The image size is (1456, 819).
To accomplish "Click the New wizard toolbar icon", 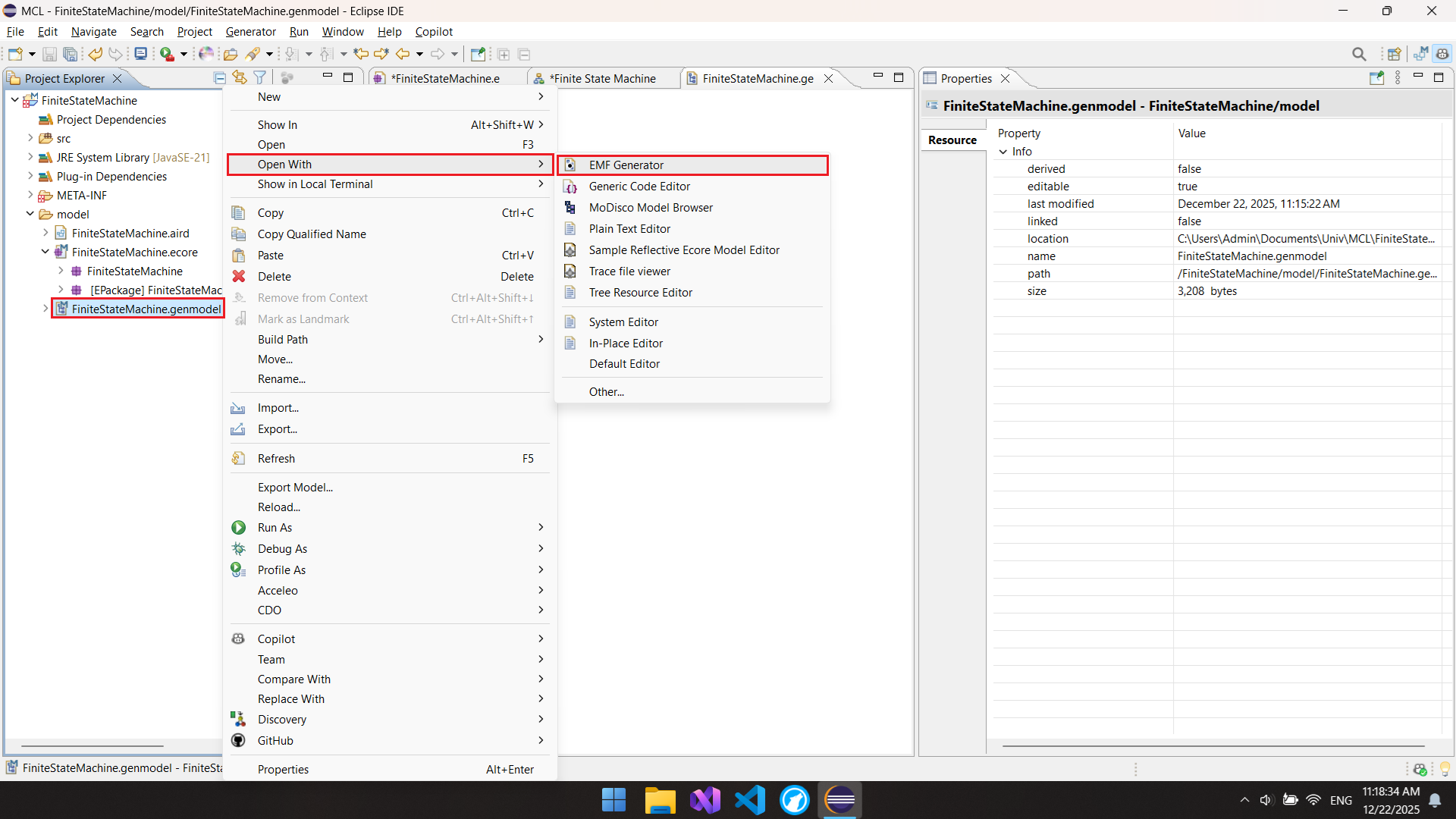I will [x=15, y=54].
